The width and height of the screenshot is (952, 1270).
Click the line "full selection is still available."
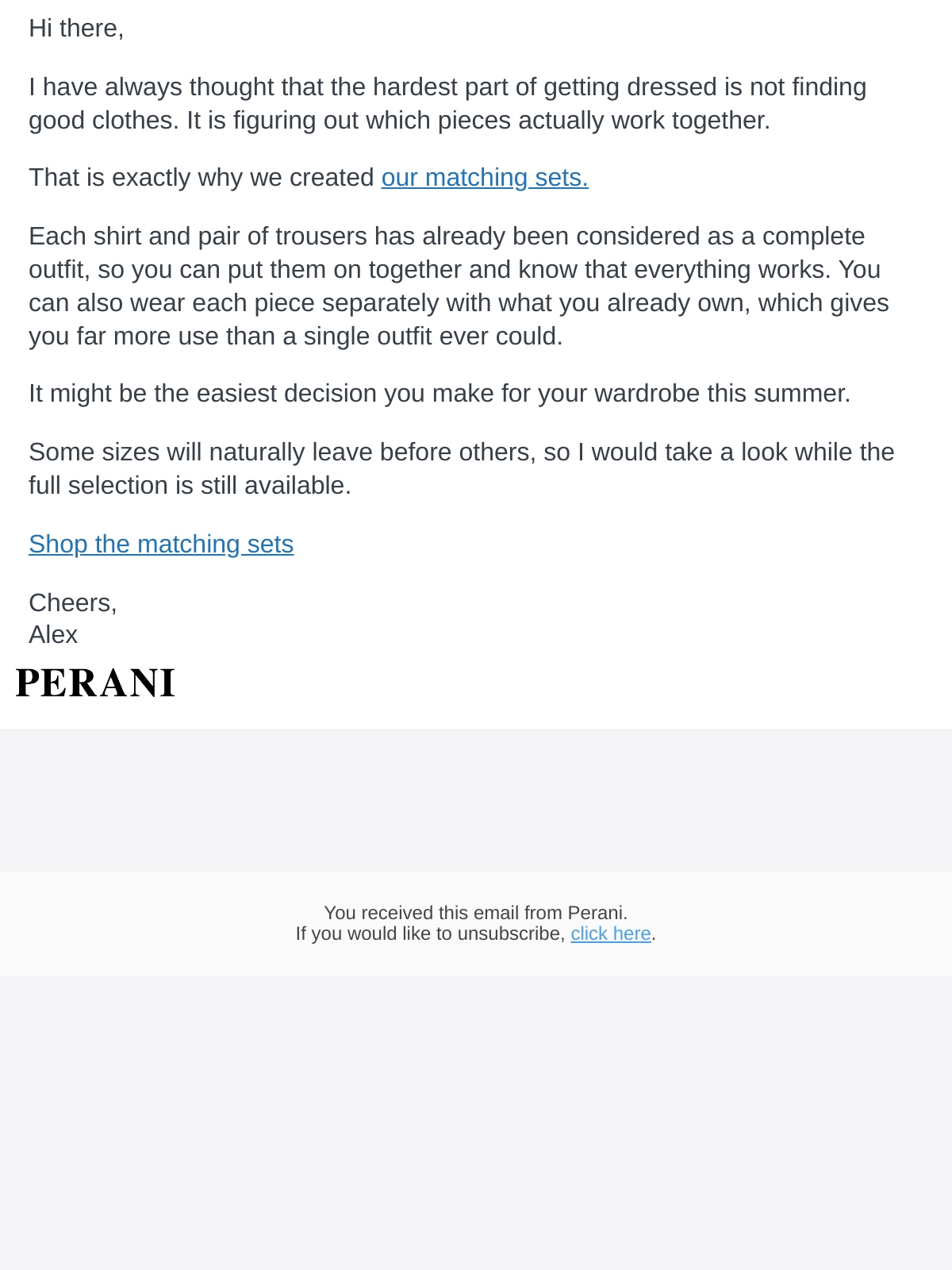pos(190,485)
